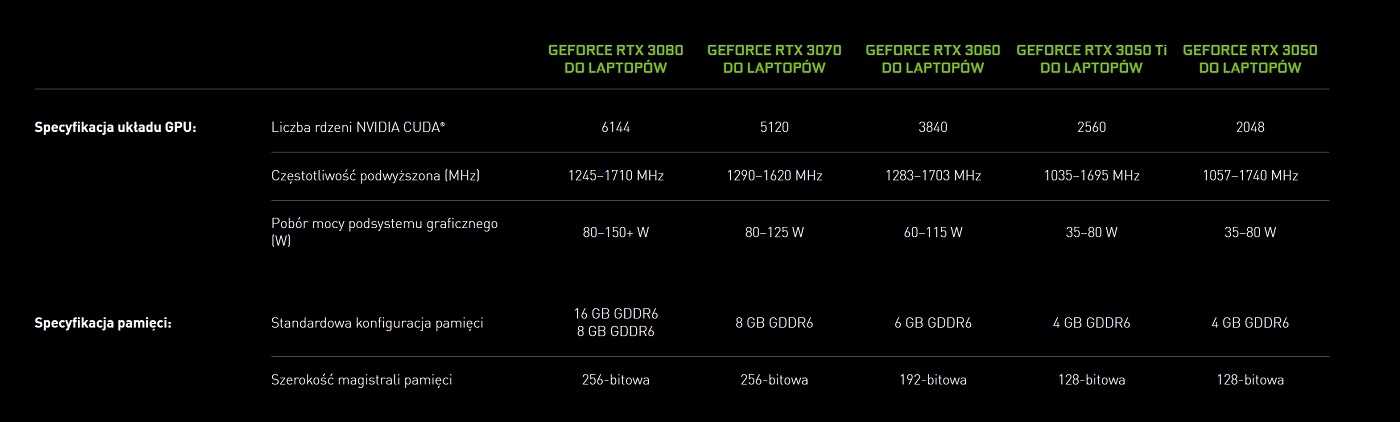Click the 1035–1695 MHz boost clock value

point(1091,175)
